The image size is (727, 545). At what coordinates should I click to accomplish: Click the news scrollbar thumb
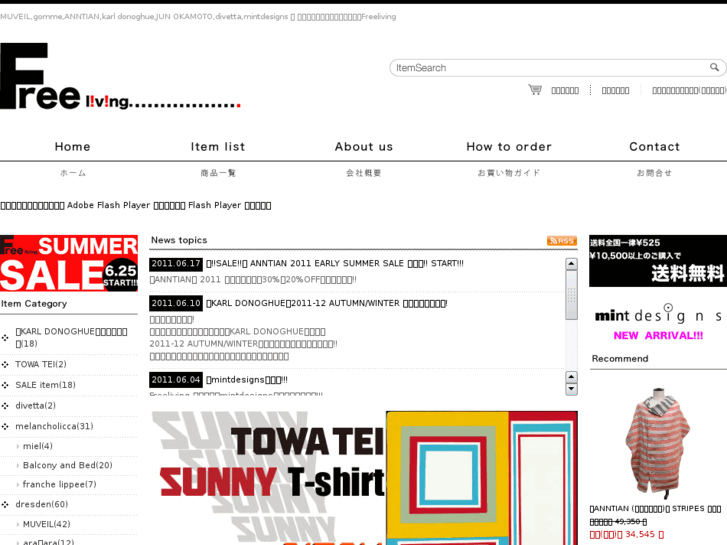571,295
